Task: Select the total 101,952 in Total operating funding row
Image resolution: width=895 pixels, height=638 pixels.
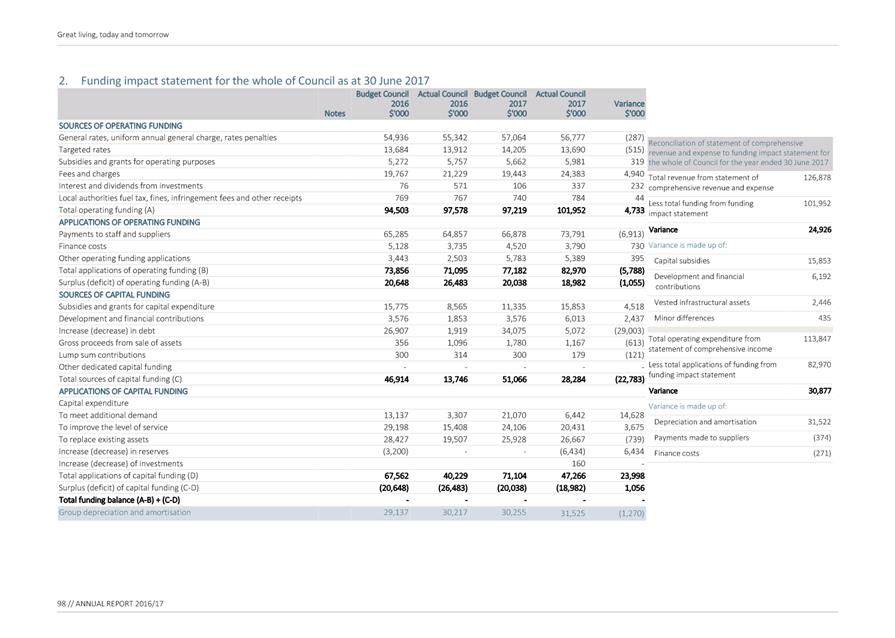Action: (571, 210)
